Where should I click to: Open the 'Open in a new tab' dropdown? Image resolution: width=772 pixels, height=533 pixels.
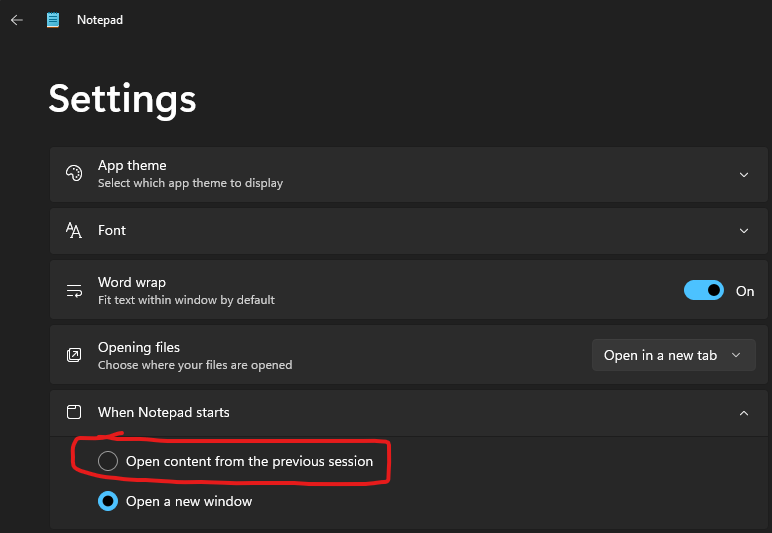674,355
